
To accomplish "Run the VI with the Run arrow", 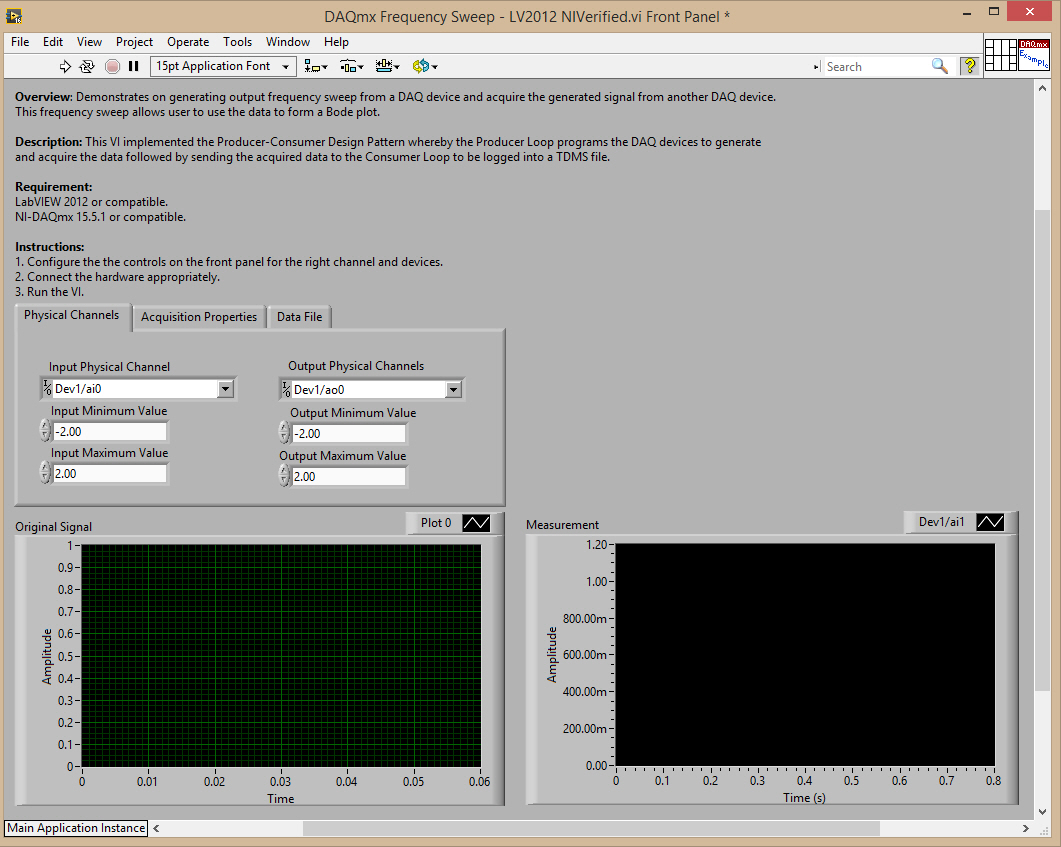I will (x=65, y=66).
